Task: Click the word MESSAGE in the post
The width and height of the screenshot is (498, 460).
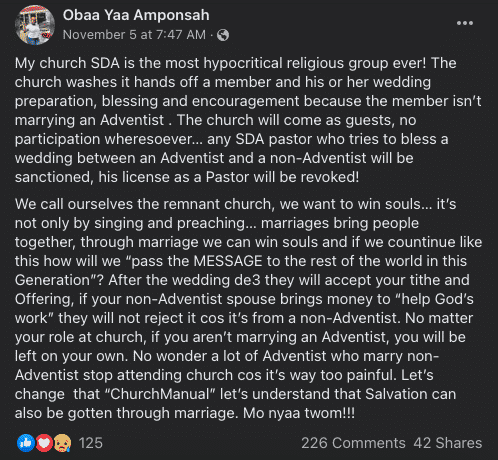Action: pos(228,261)
